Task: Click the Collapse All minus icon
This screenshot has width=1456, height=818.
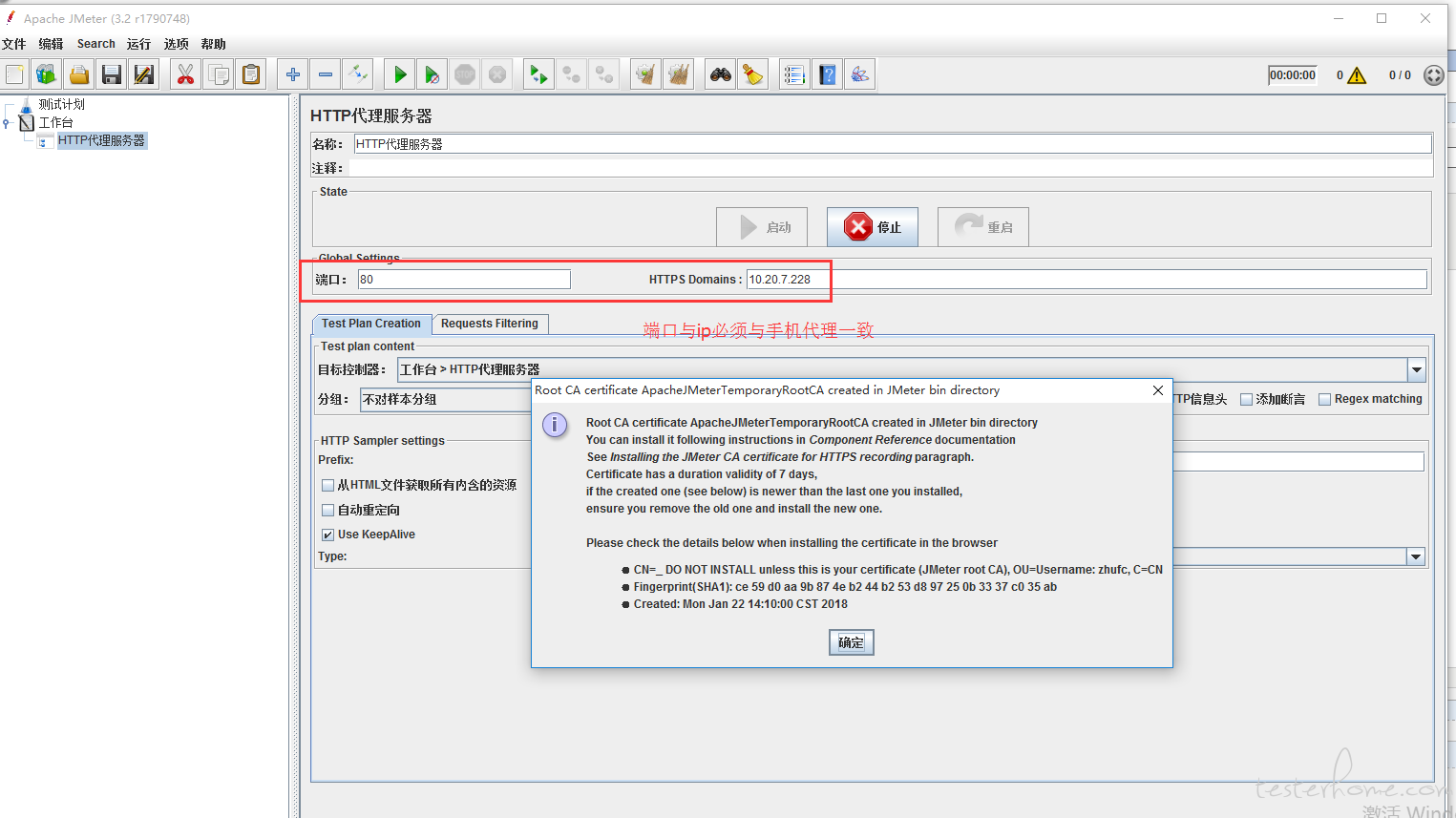Action: [326, 74]
